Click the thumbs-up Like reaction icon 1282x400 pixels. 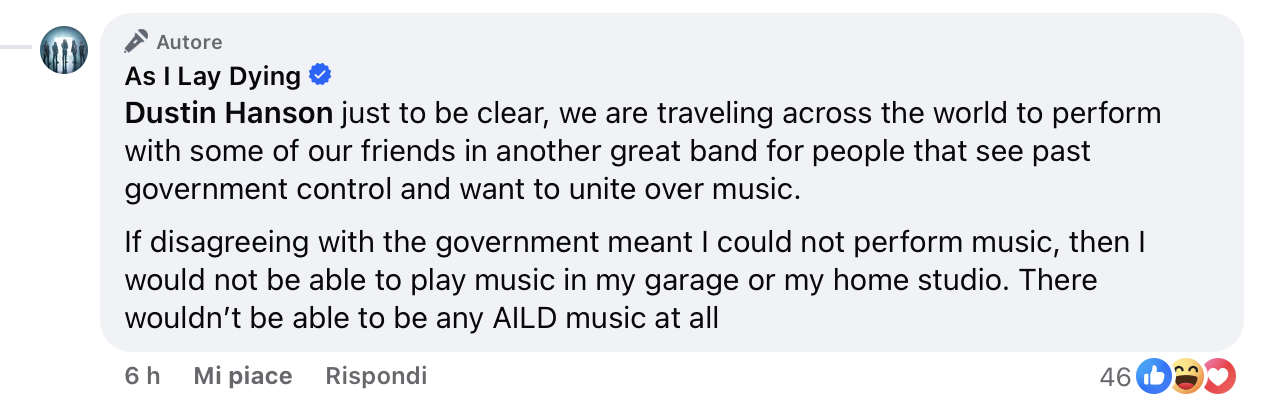(x=1154, y=376)
